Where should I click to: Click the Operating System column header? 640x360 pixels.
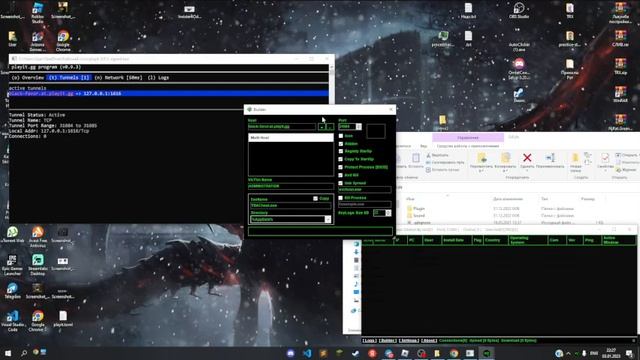[528, 240]
